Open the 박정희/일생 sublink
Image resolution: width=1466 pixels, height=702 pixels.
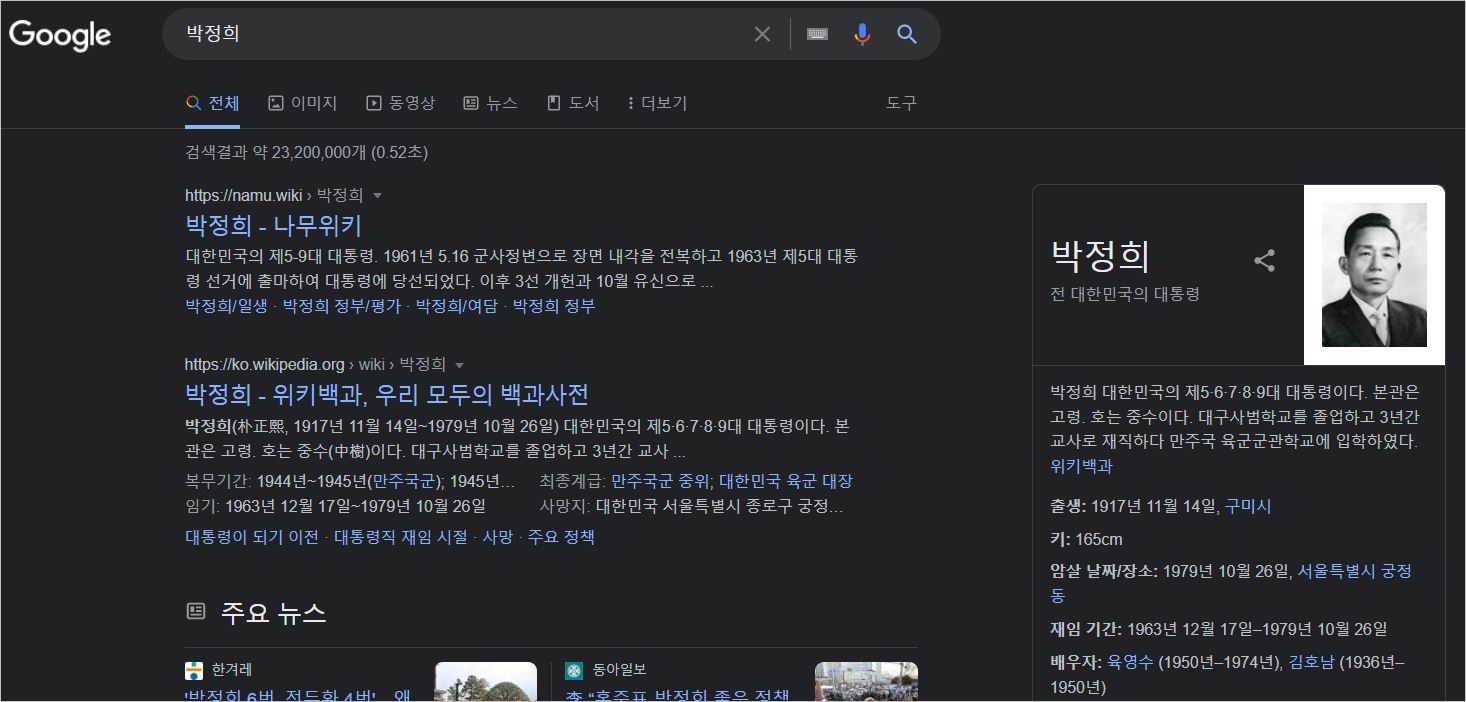[226, 306]
